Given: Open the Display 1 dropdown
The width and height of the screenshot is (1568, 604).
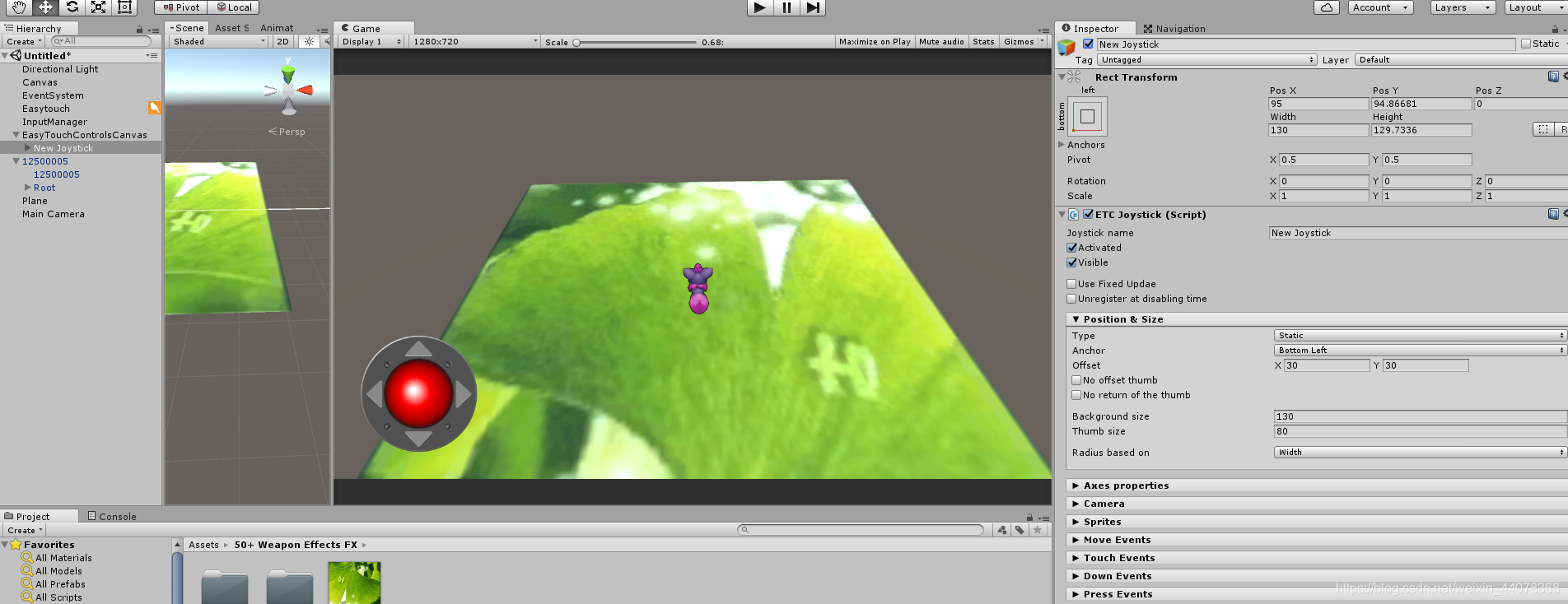Looking at the screenshot, I should 371,41.
